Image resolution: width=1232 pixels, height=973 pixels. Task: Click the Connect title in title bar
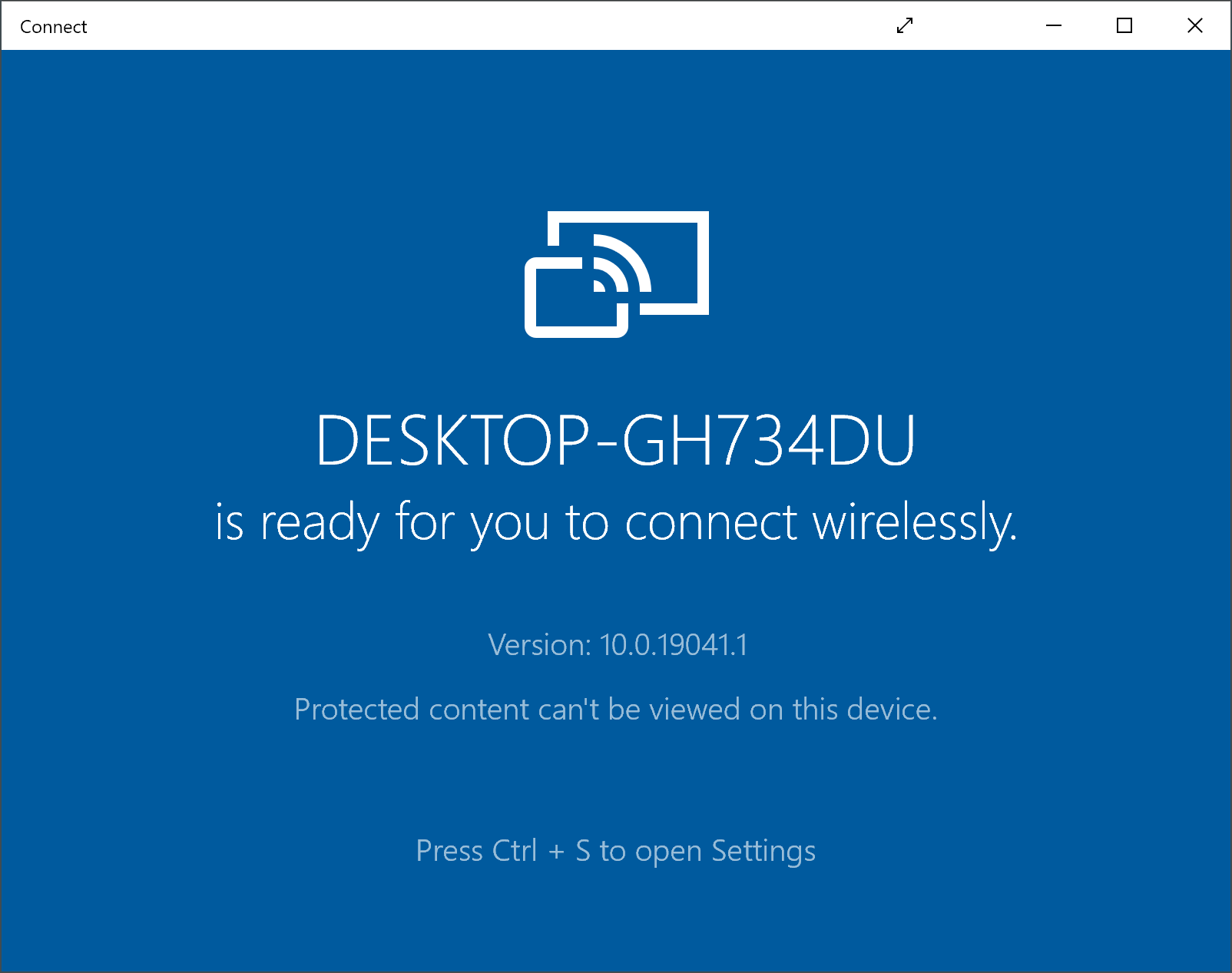tap(54, 27)
